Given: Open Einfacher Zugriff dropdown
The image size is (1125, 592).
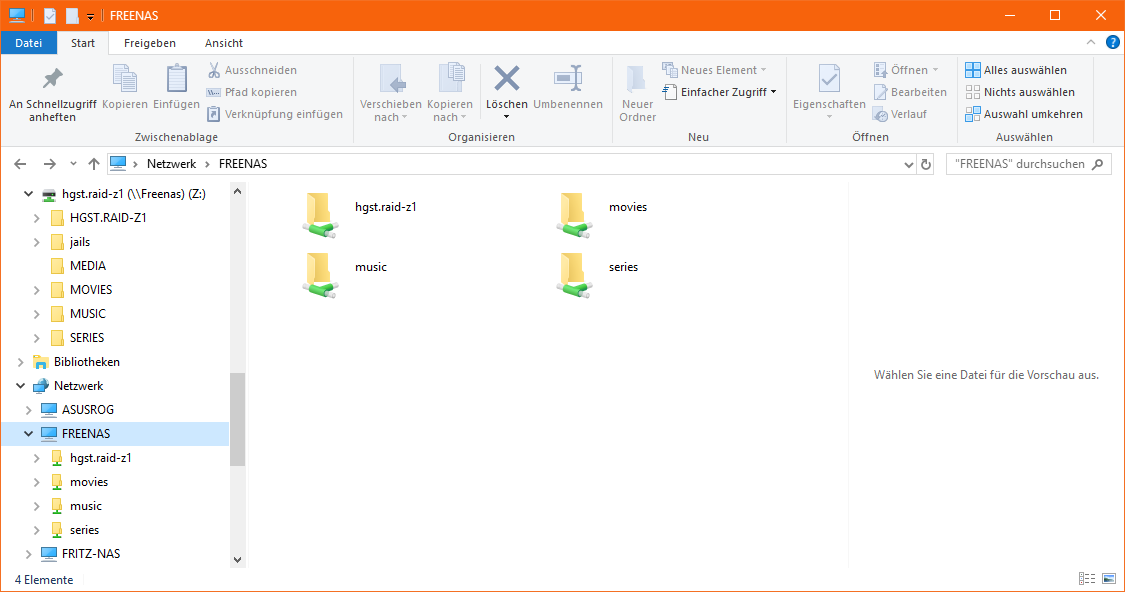Looking at the screenshot, I should (x=720, y=92).
